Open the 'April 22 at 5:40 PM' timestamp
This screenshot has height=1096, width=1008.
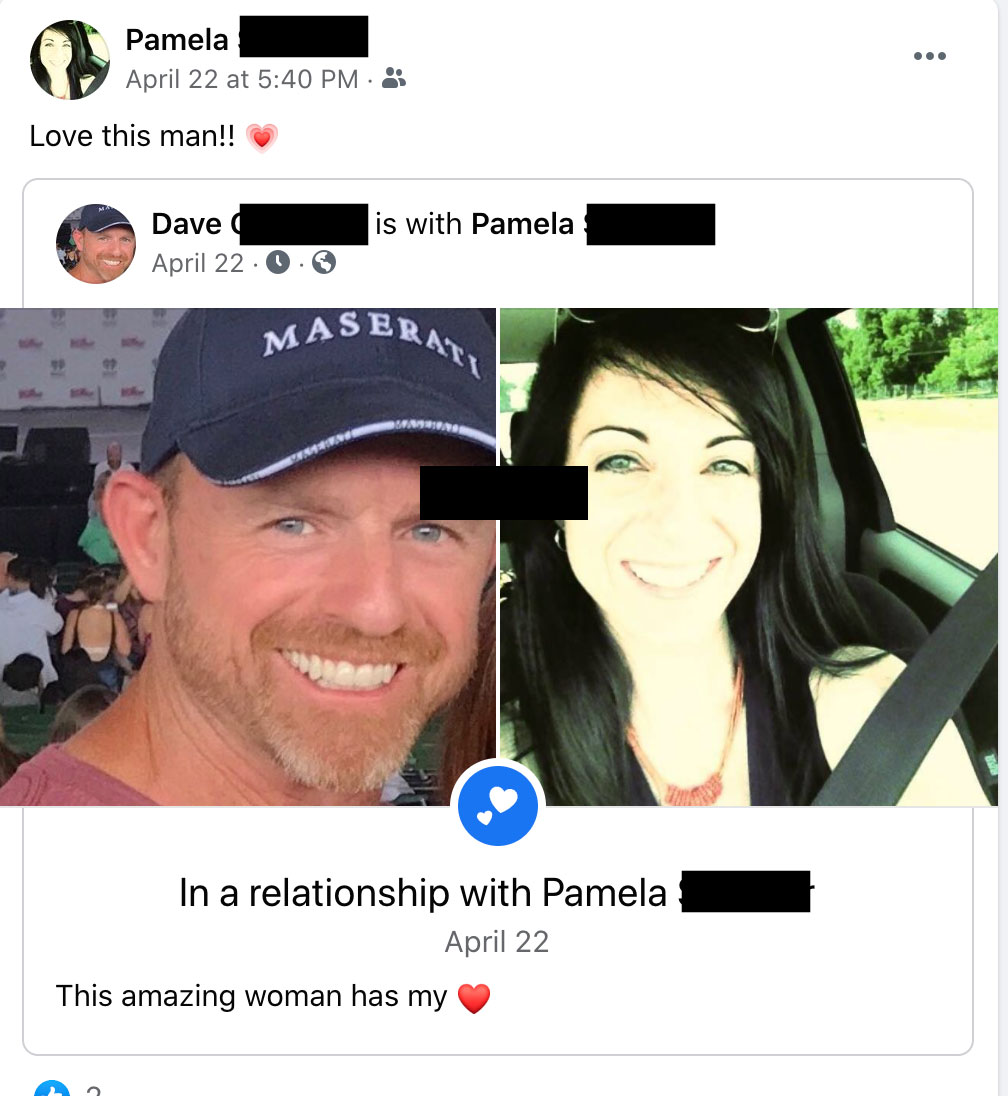pyautogui.click(x=242, y=79)
